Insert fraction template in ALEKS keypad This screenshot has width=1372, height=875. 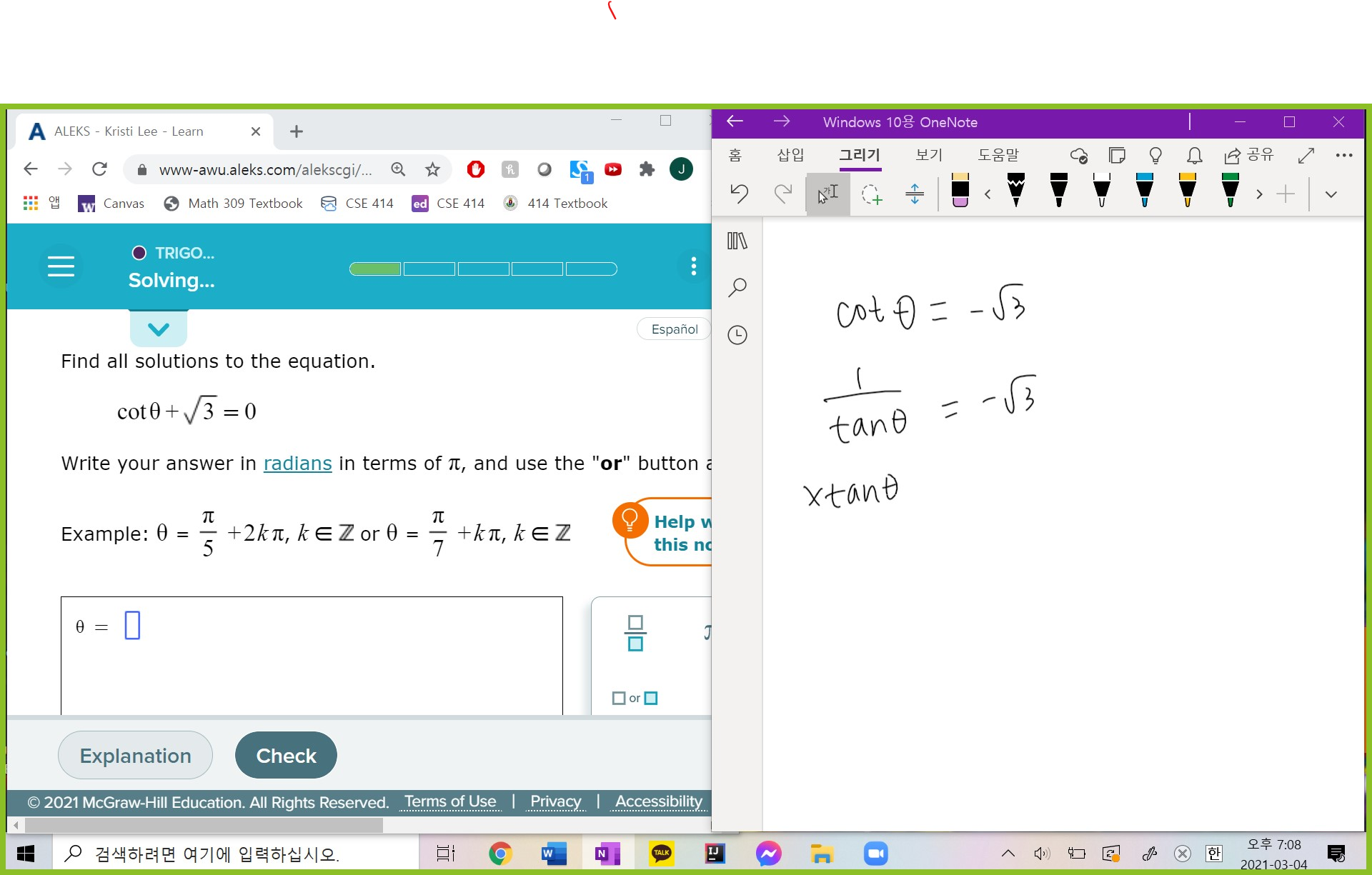click(x=635, y=633)
